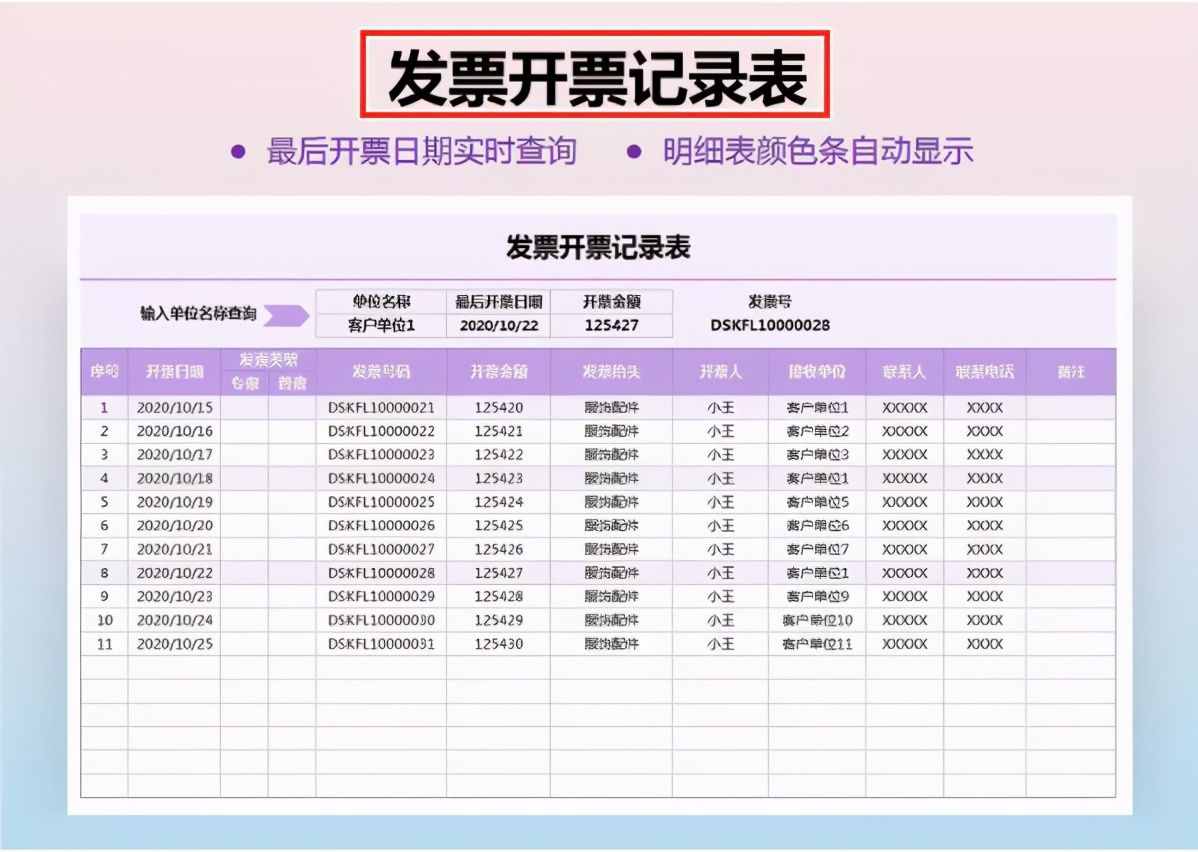Select the date cell 2020/10/24
Image resolution: width=1198 pixels, height=852 pixels.
[x=174, y=620]
